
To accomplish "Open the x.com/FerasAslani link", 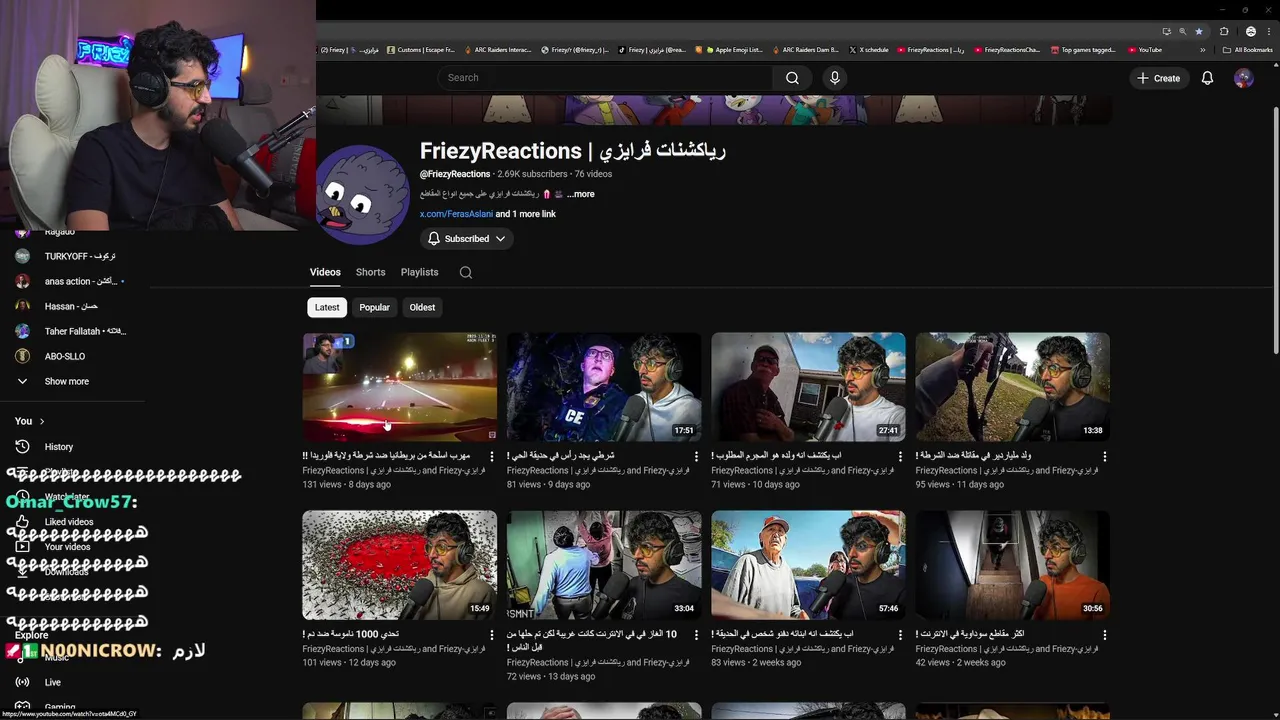I will pos(456,214).
